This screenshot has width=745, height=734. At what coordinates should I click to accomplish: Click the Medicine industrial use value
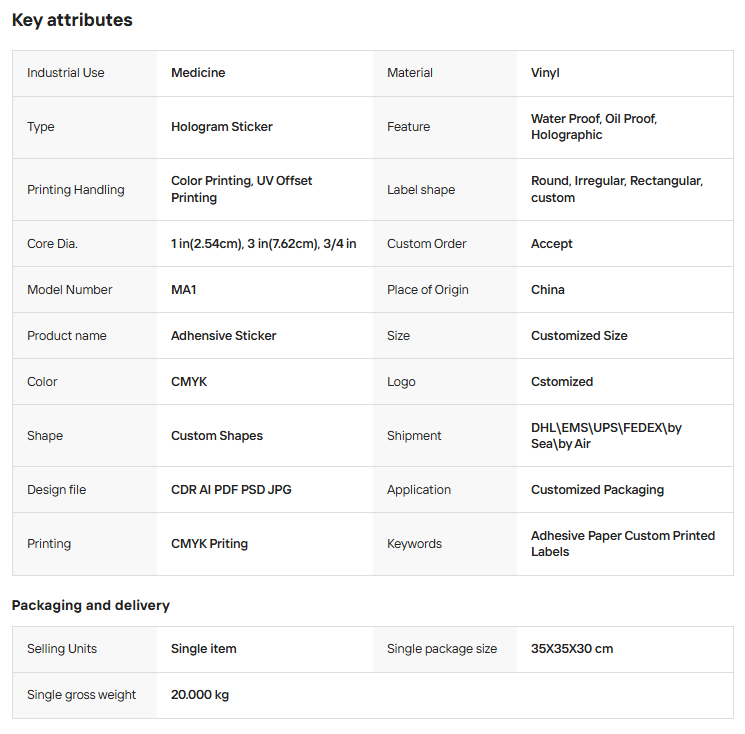pos(198,73)
